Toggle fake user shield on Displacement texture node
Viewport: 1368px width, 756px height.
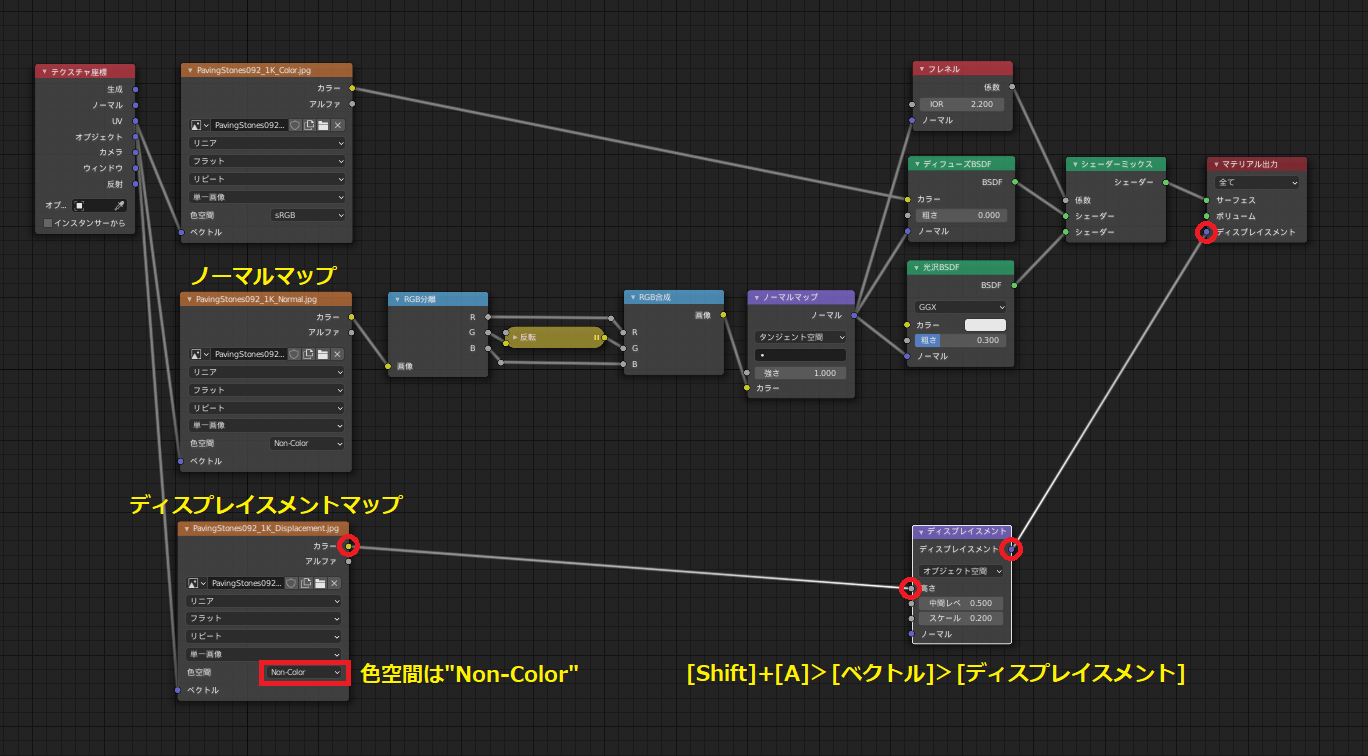click(292, 583)
